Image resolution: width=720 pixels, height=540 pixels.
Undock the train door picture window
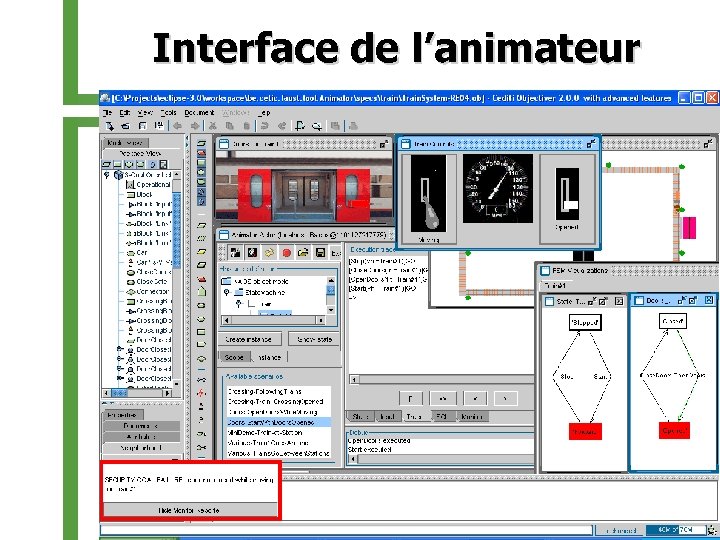coord(384,144)
